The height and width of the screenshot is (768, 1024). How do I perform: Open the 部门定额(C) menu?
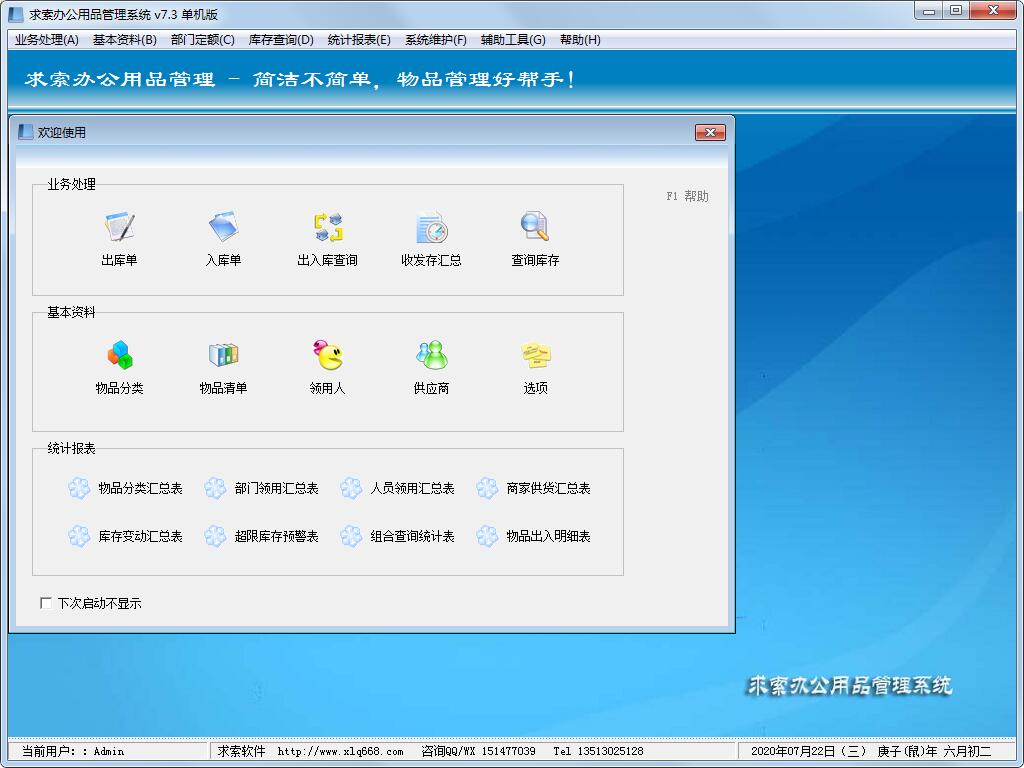(x=202, y=40)
